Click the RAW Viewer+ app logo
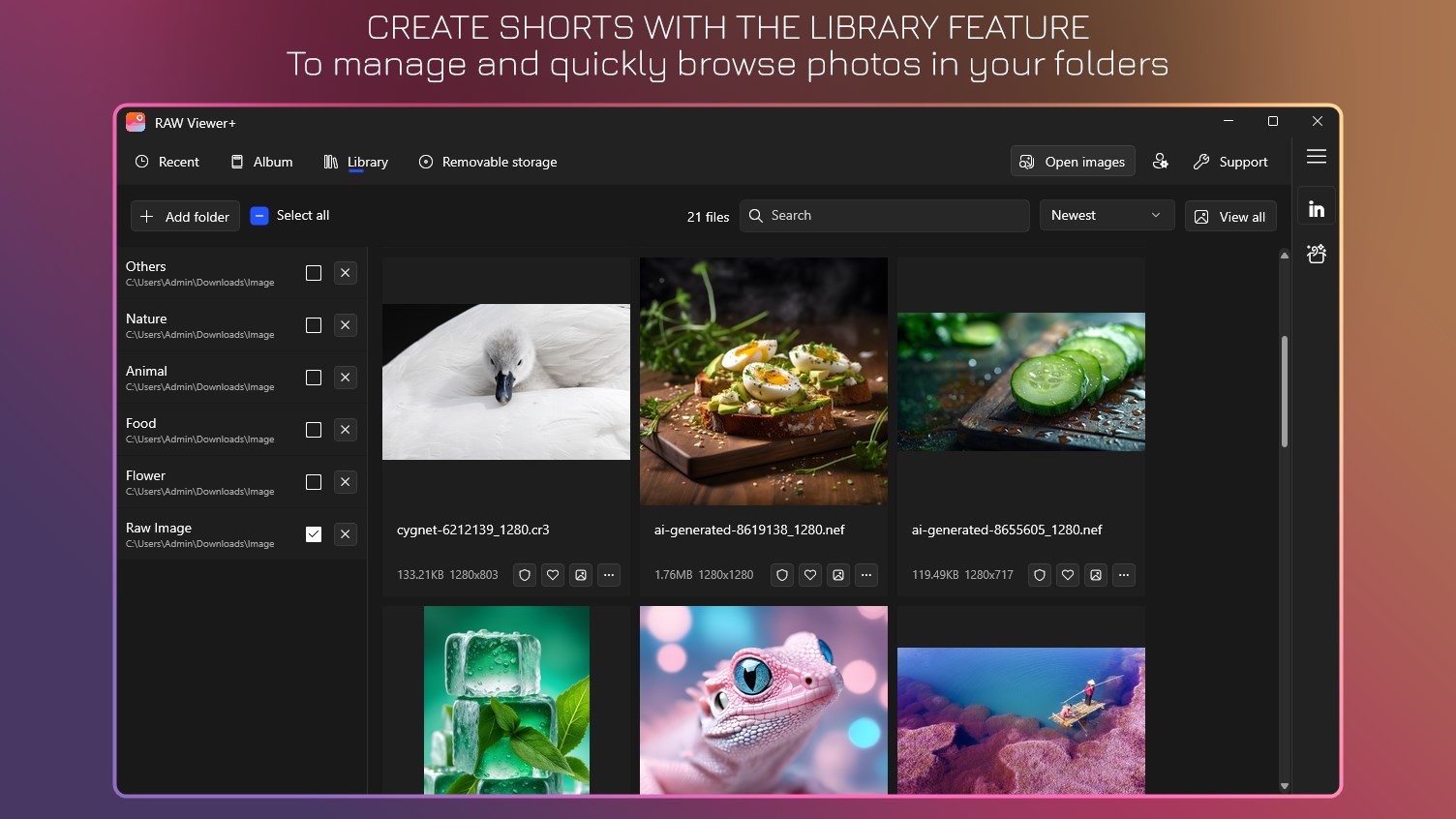This screenshot has height=819, width=1456. 136,122
